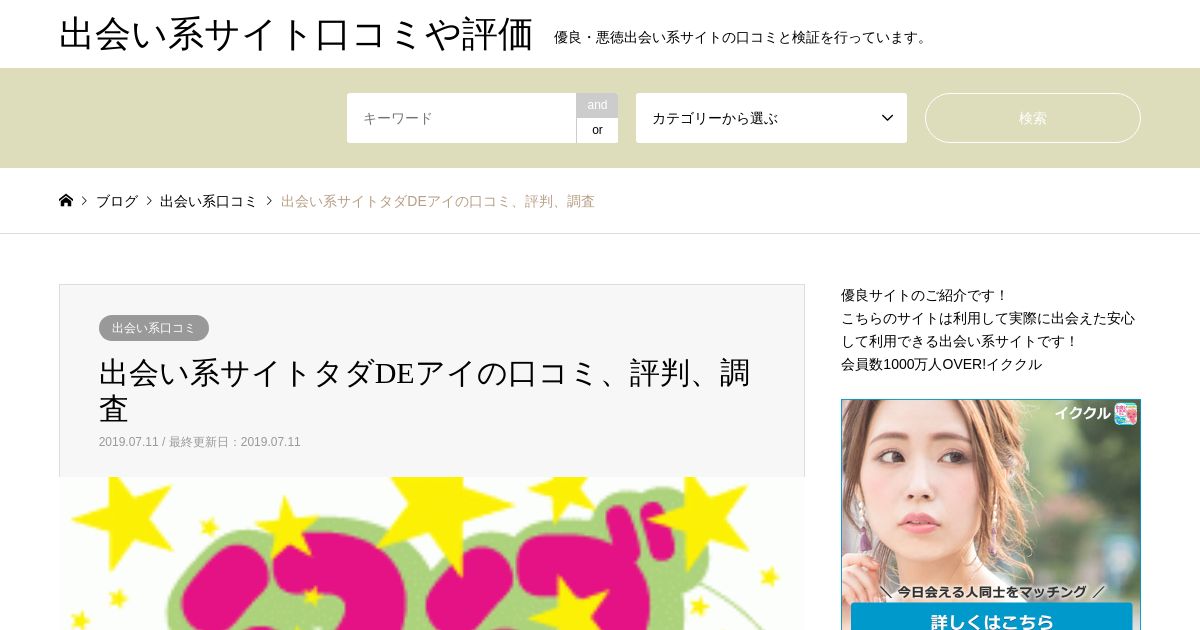The height and width of the screenshot is (630, 1200).
Task: Click the 検索 search button
Action: tap(1033, 118)
